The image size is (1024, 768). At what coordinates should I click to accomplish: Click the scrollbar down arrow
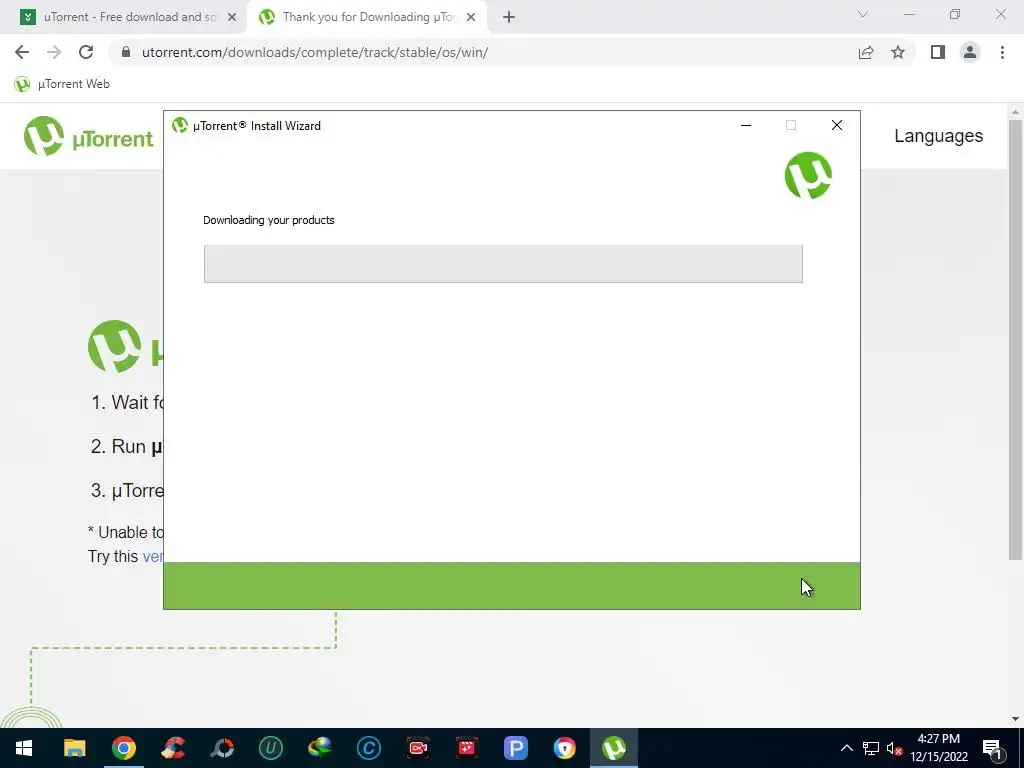(x=1015, y=719)
